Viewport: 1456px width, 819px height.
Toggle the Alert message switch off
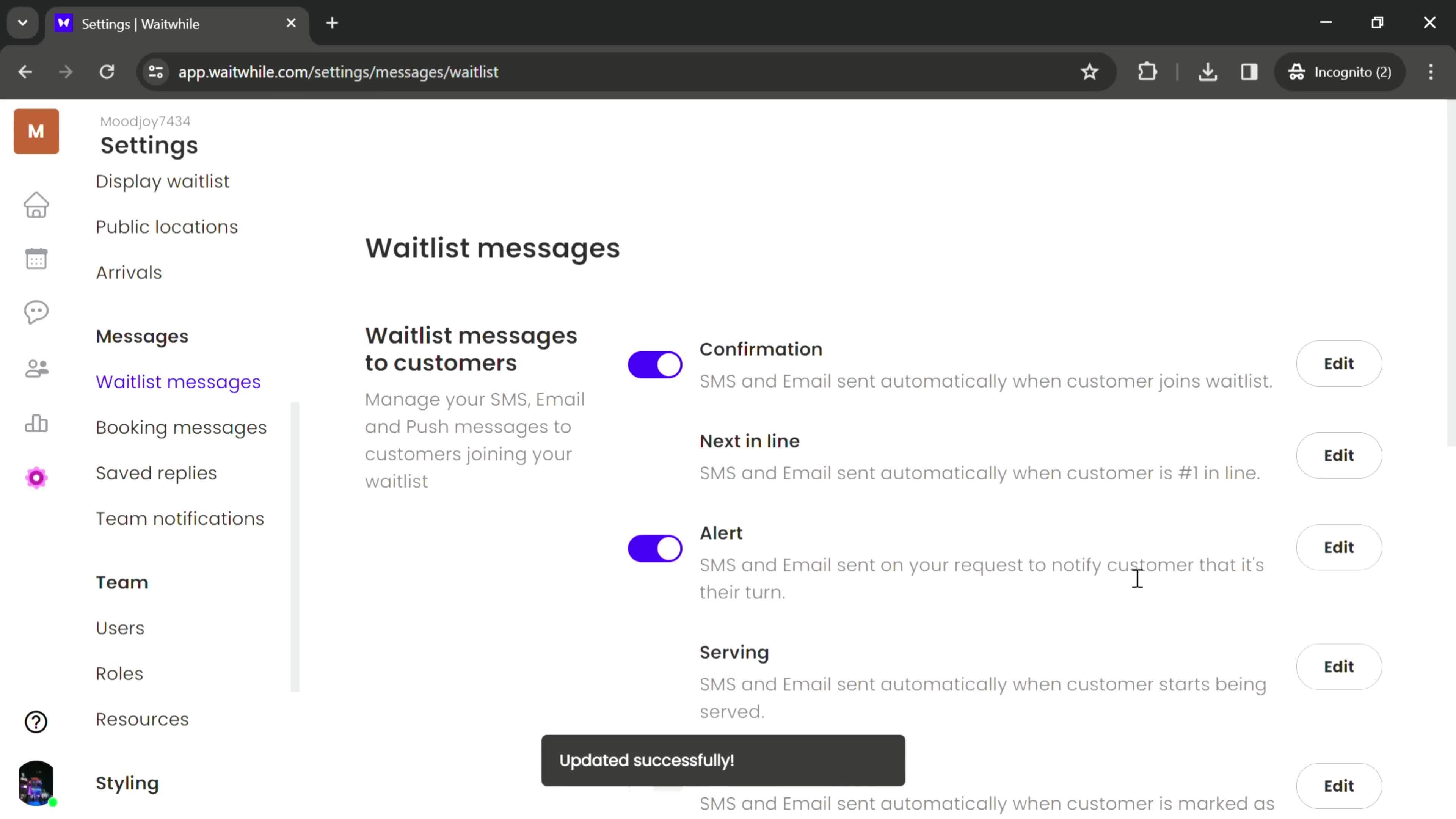point(655,548)
